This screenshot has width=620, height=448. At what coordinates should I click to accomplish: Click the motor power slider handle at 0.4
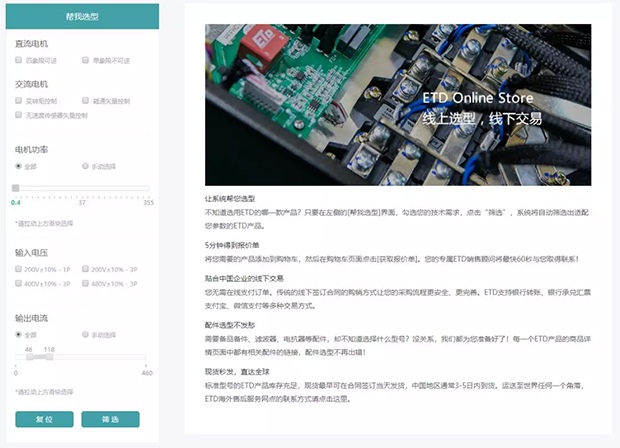pos(15,188)
